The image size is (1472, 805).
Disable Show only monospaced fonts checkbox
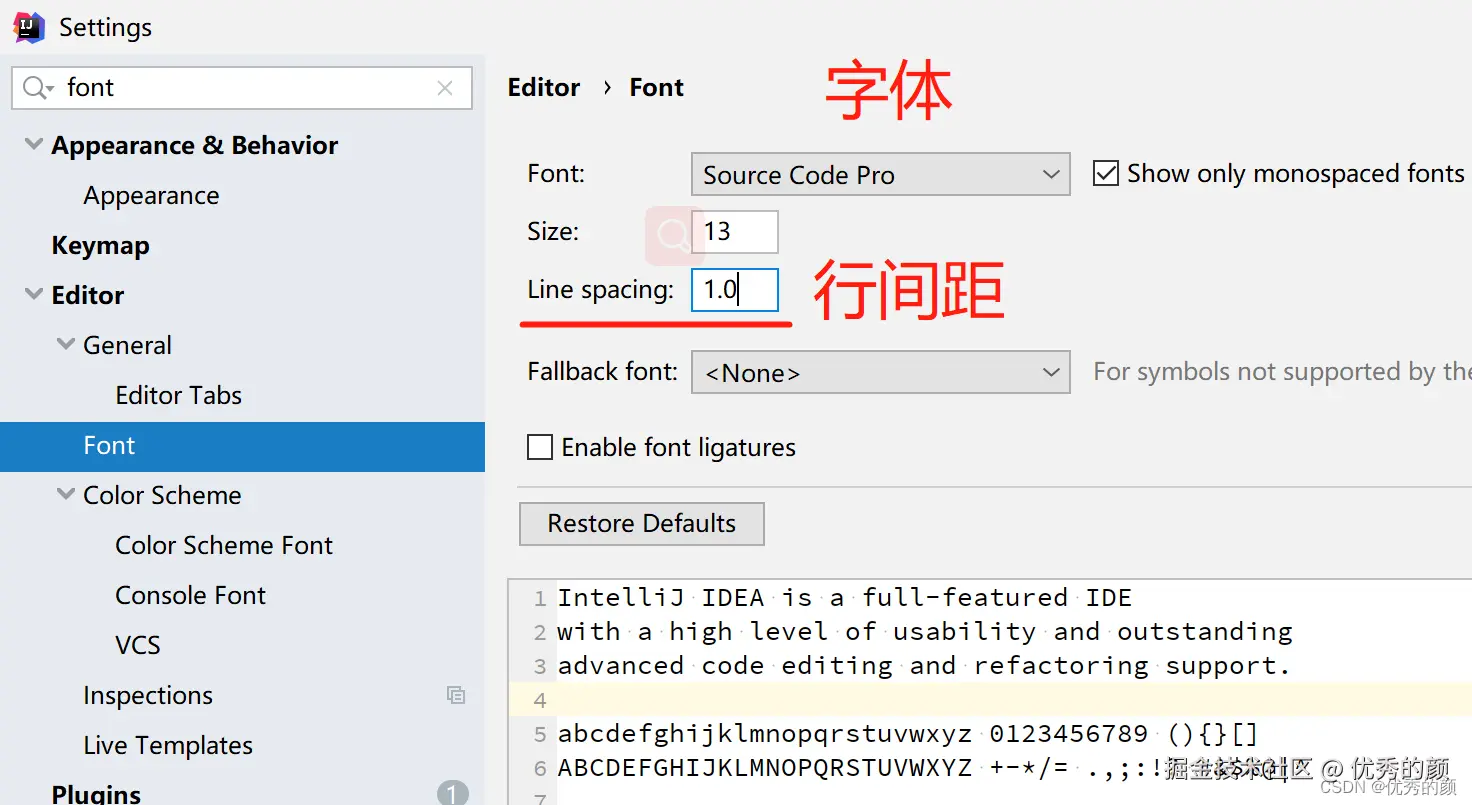click(x=1105, y=174)
